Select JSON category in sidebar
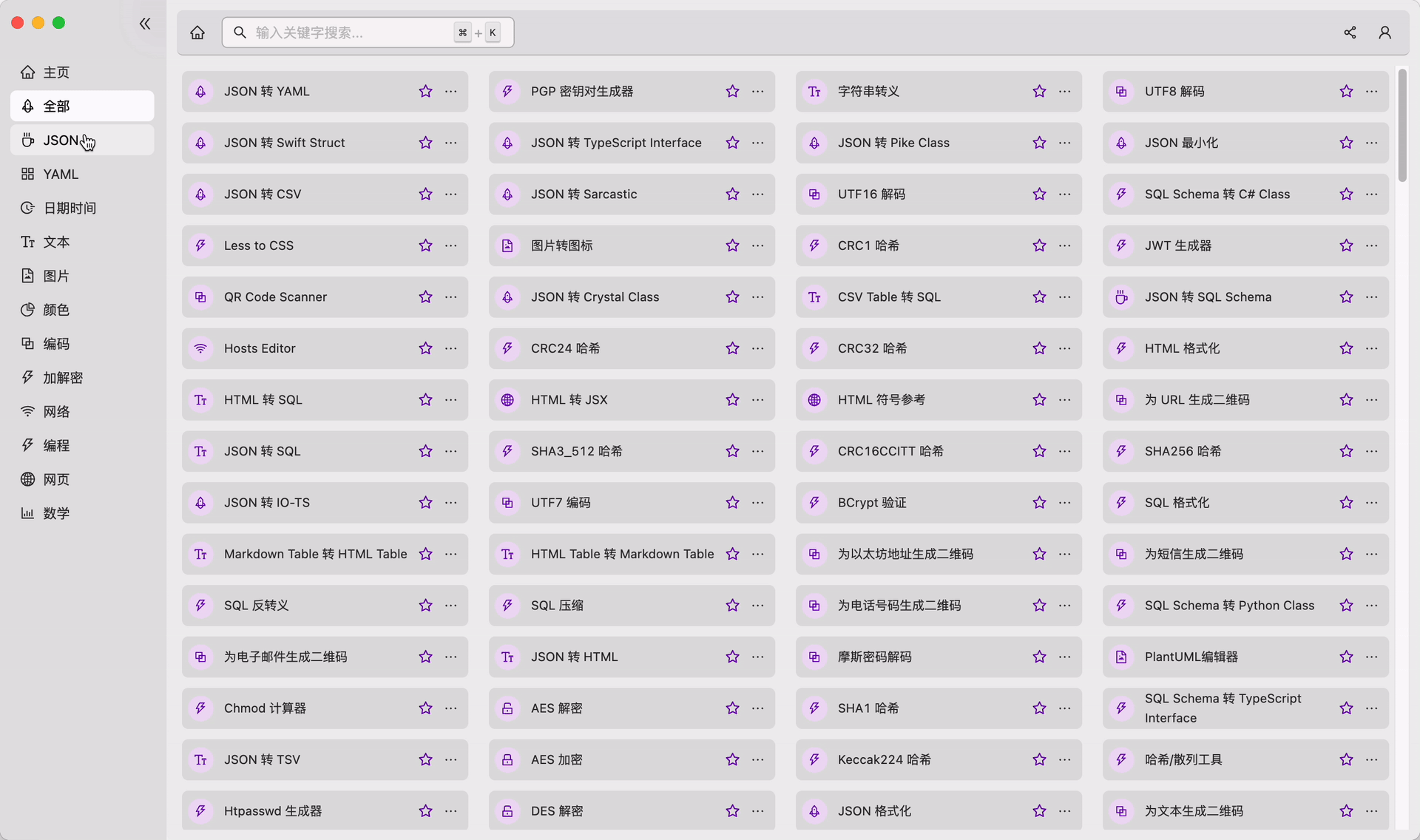The image size is (1420, 840). click(61, 140)
